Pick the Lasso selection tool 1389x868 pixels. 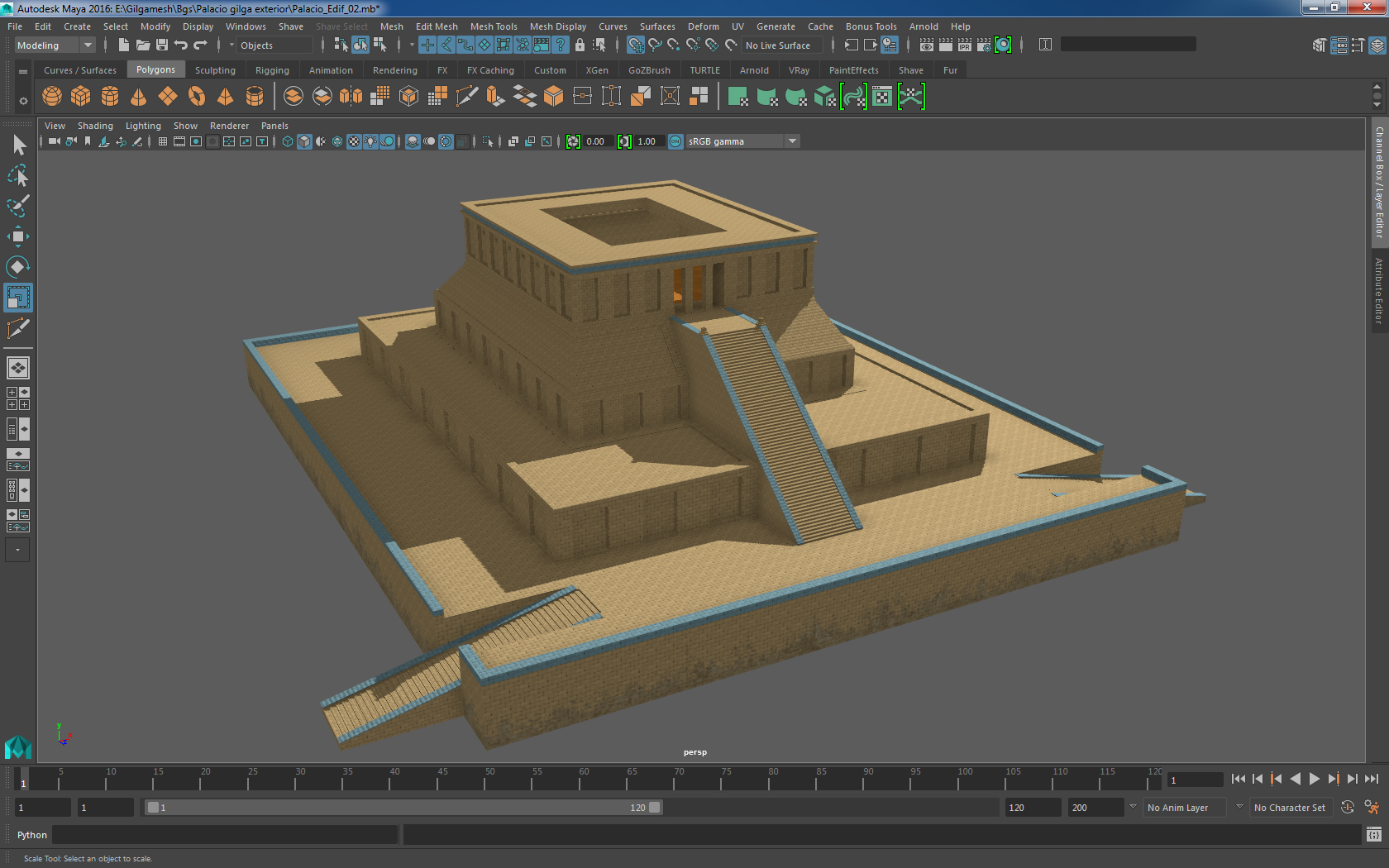[17, 176]
